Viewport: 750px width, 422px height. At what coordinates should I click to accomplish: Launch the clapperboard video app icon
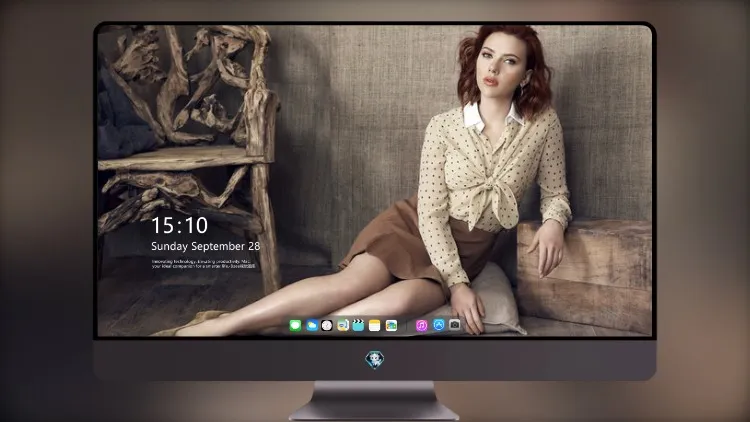click(x=358, y=326)
